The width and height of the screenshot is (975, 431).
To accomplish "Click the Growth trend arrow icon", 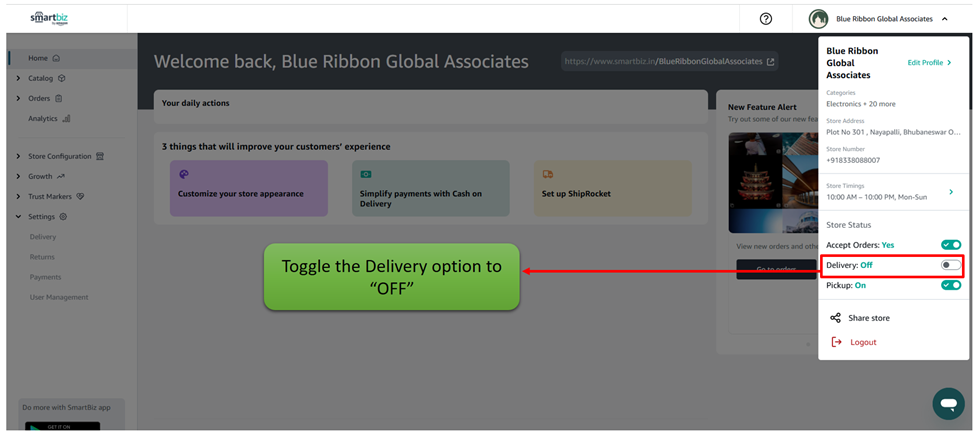I will pos(60,177).
